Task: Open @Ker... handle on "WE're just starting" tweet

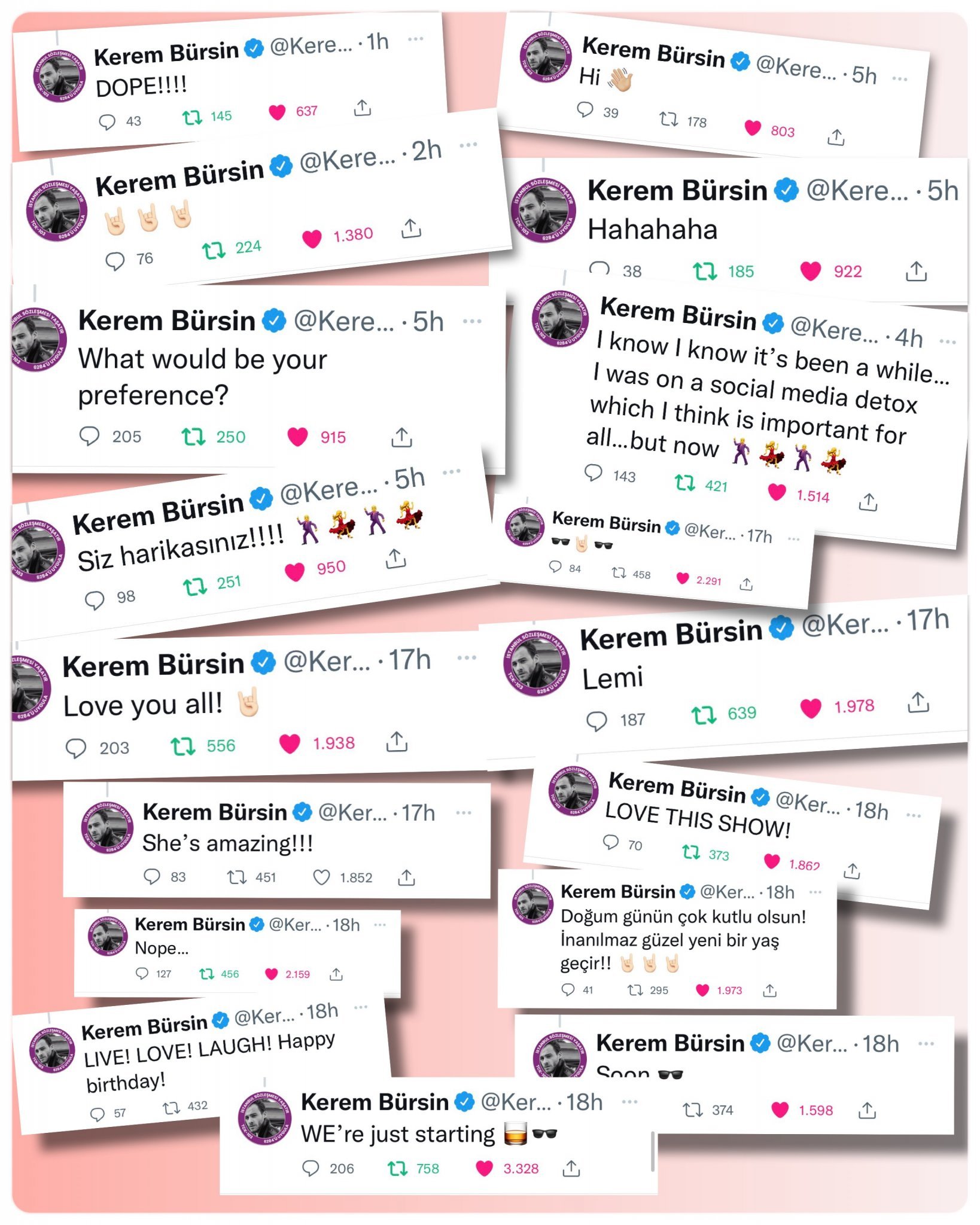Action: click(x=516, y=1102)
